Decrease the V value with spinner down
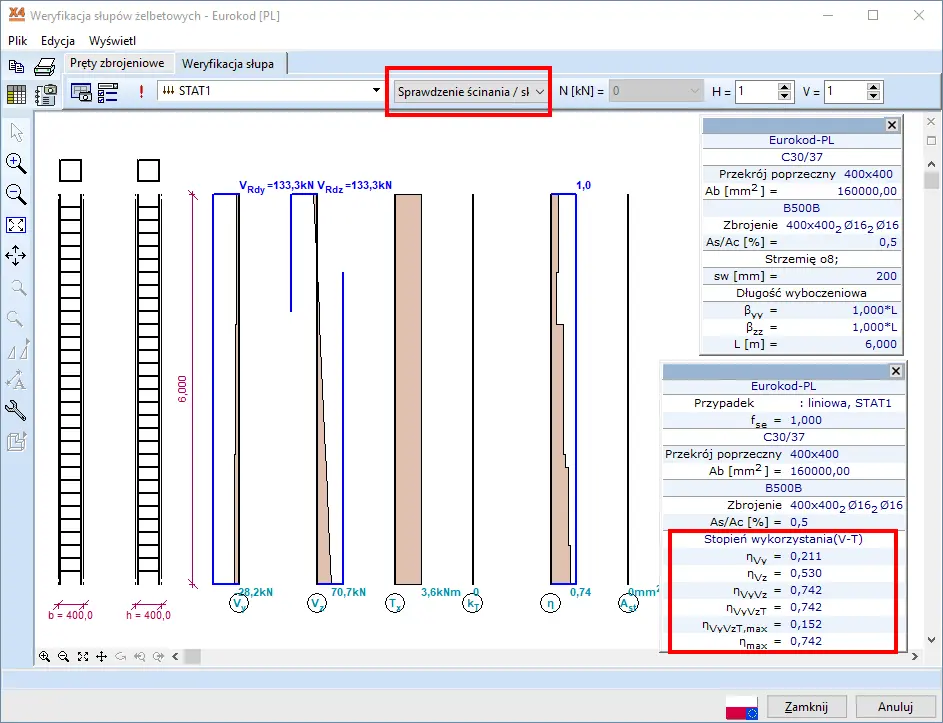943x723 pixels. coord(874,97)
